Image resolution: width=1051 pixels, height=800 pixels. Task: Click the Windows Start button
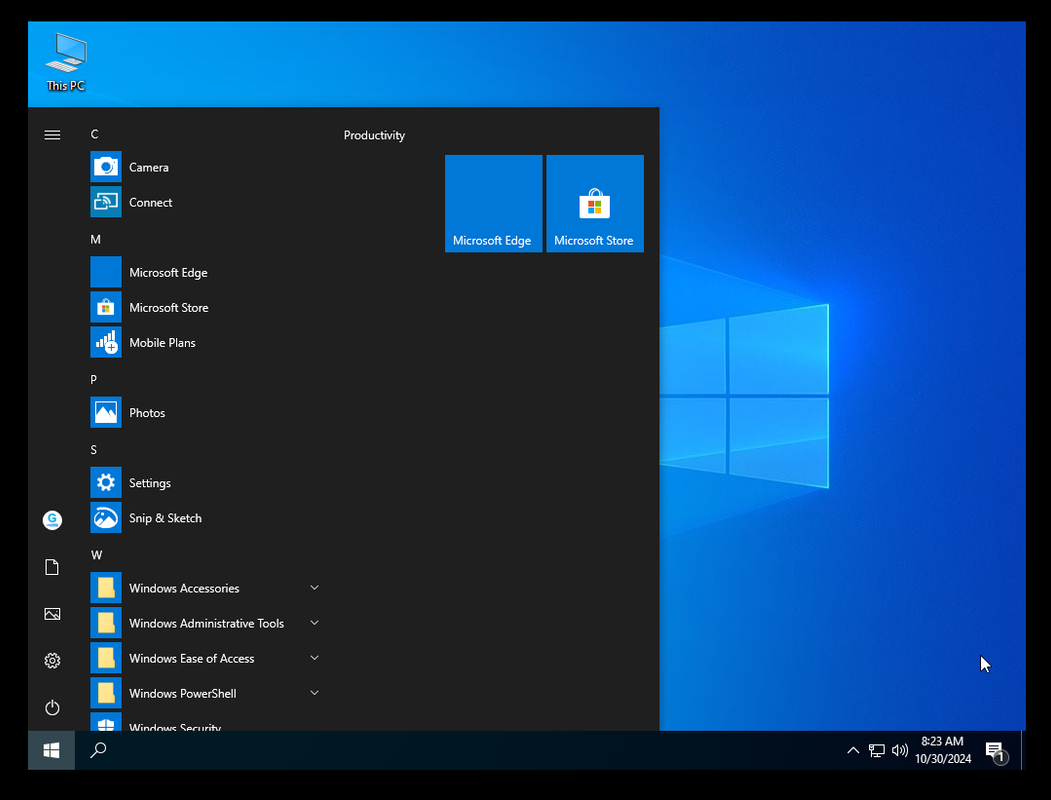(52, 750)
